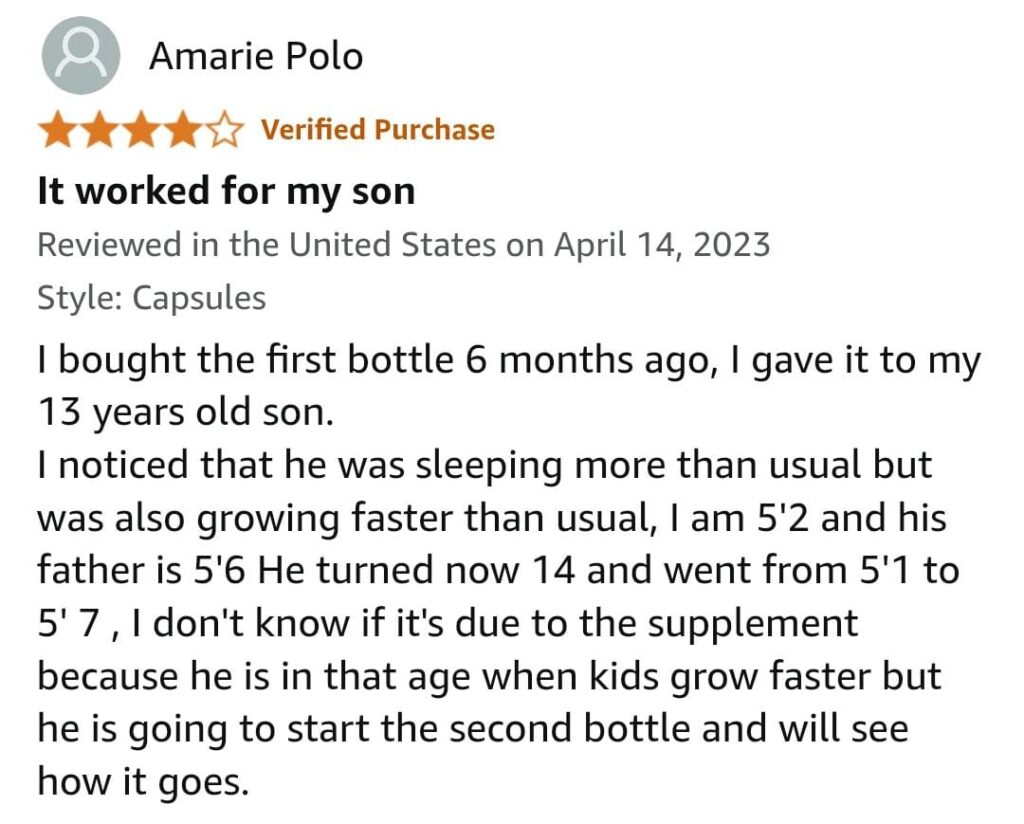
Task: Click the fourth orange rating star
Action: click(183, 130)
